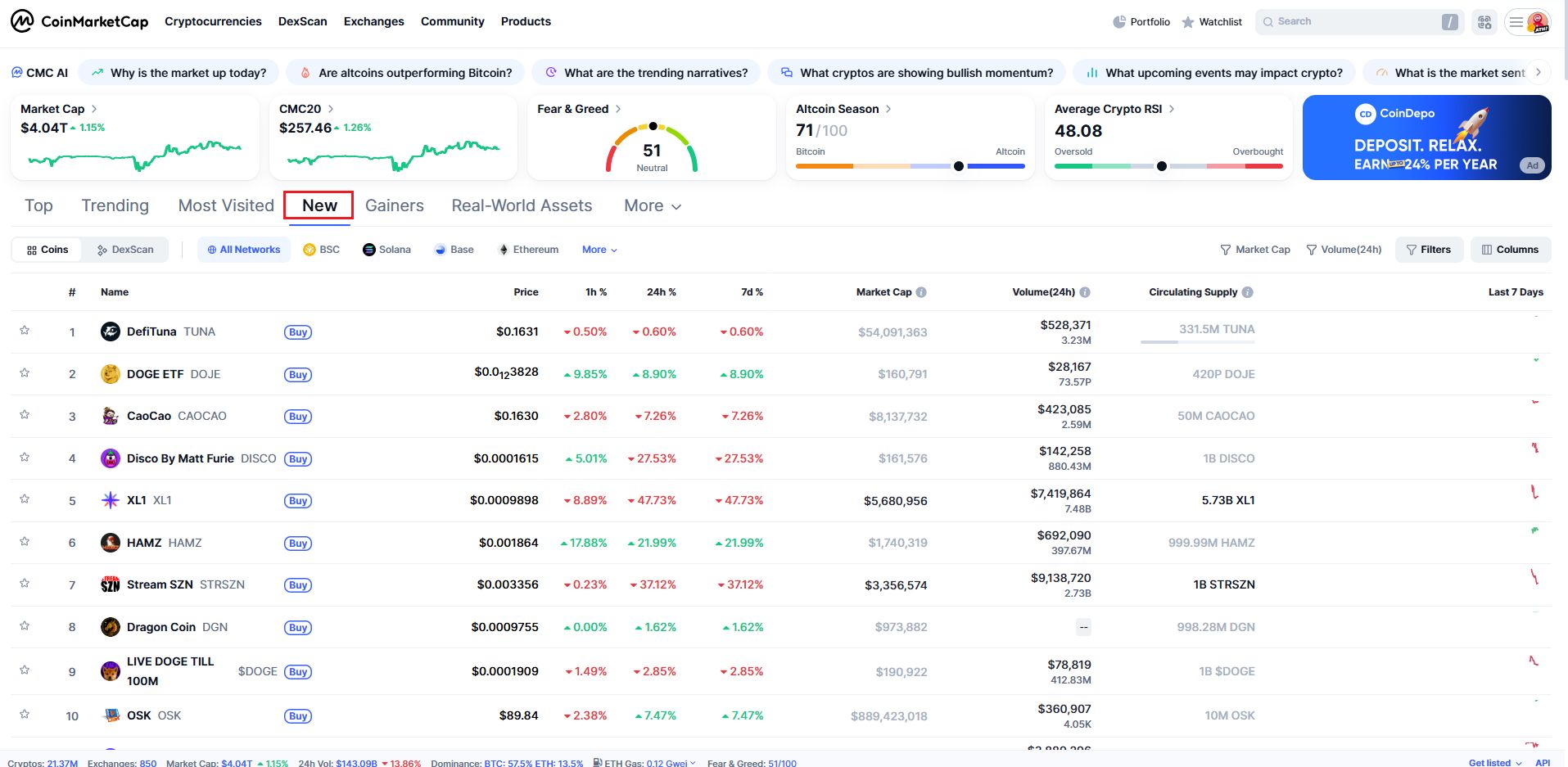
Task: Add CaoCao to watchlist star
Action: [25, 415]
